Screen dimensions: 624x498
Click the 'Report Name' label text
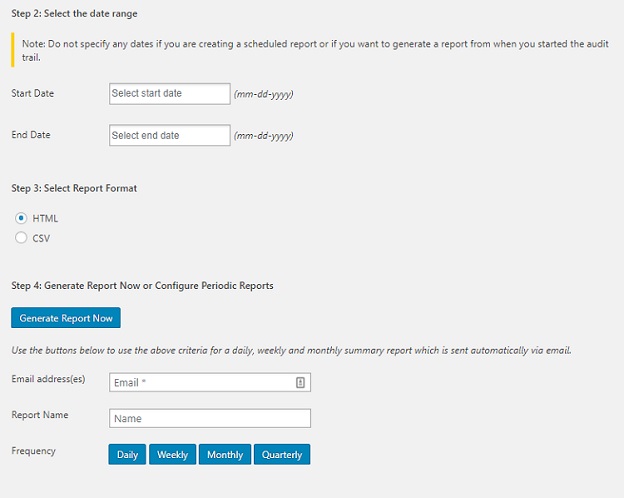pos(40,415)
